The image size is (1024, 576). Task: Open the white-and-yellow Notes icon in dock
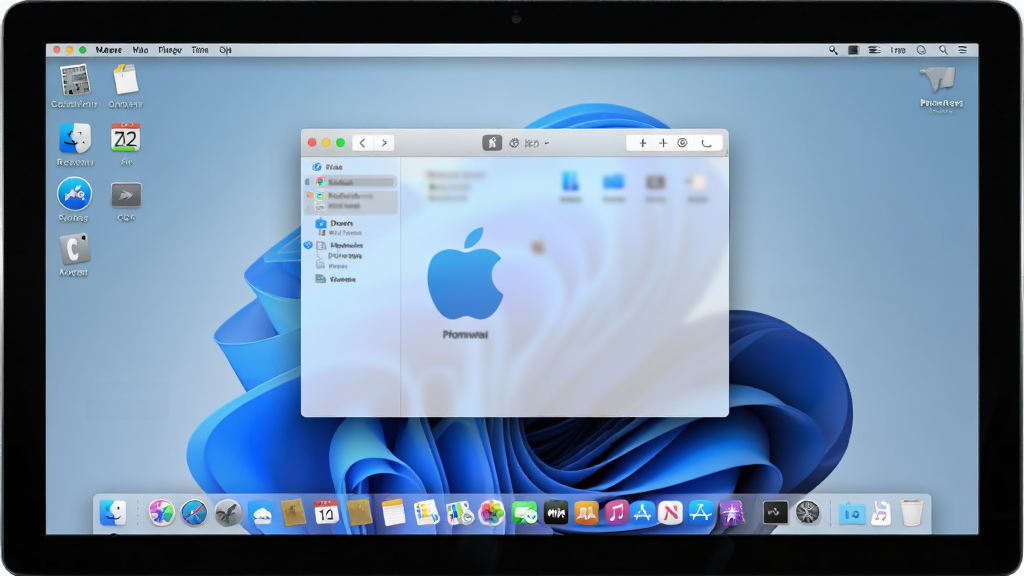click(393, 513)
